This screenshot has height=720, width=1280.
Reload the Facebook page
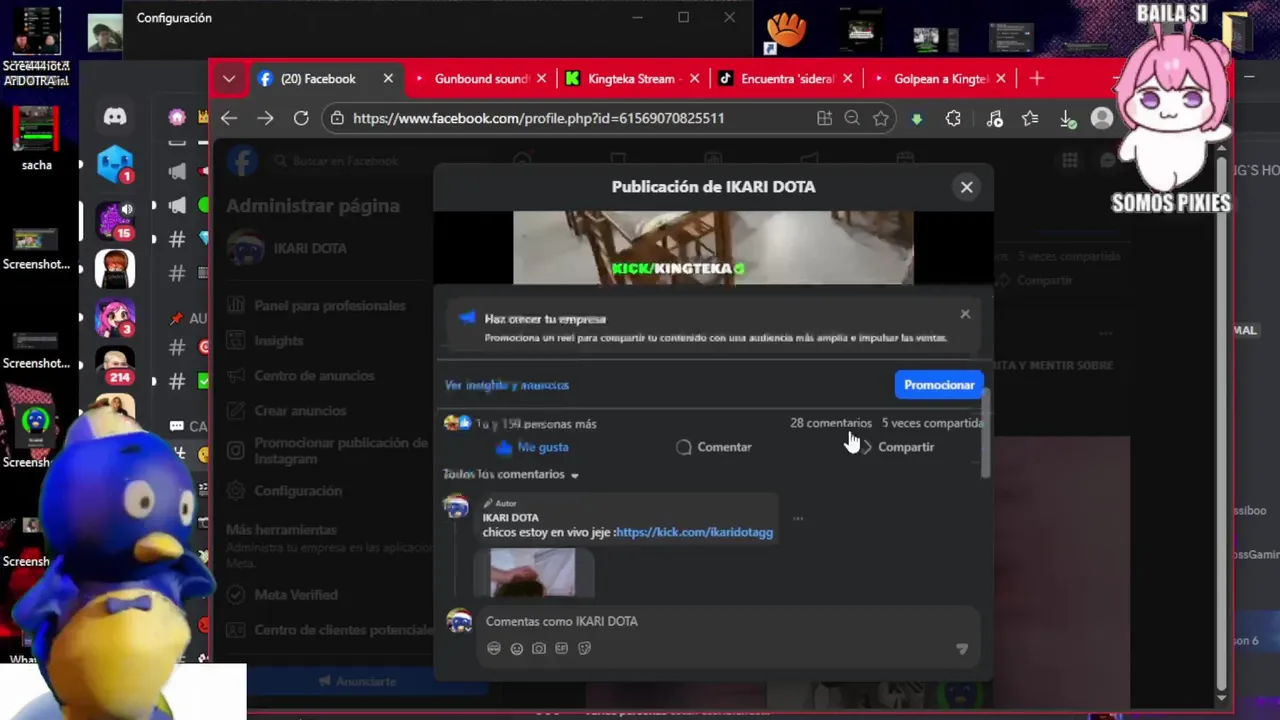coord(301,118)
